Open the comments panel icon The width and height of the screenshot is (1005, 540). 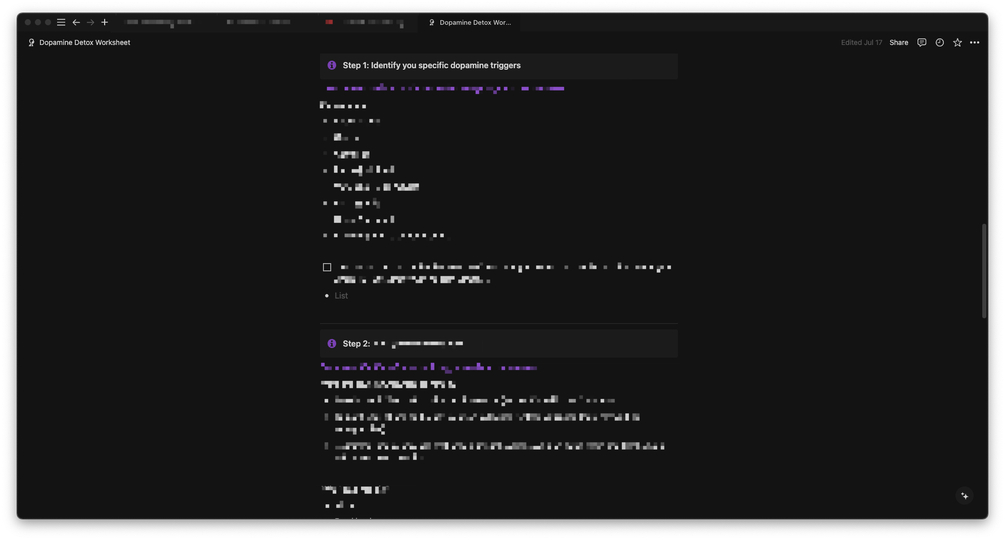[x=922, y=43]
